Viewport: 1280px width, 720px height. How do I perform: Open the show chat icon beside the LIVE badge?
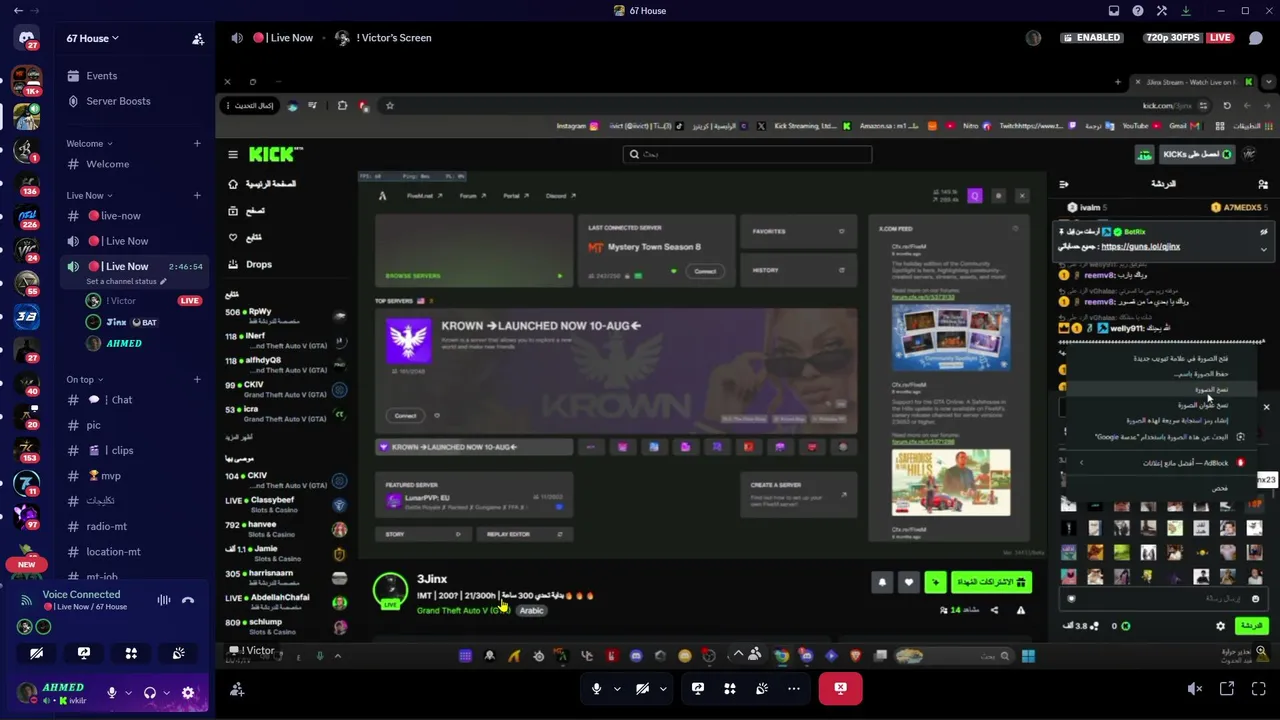[x=1257, y=38]
